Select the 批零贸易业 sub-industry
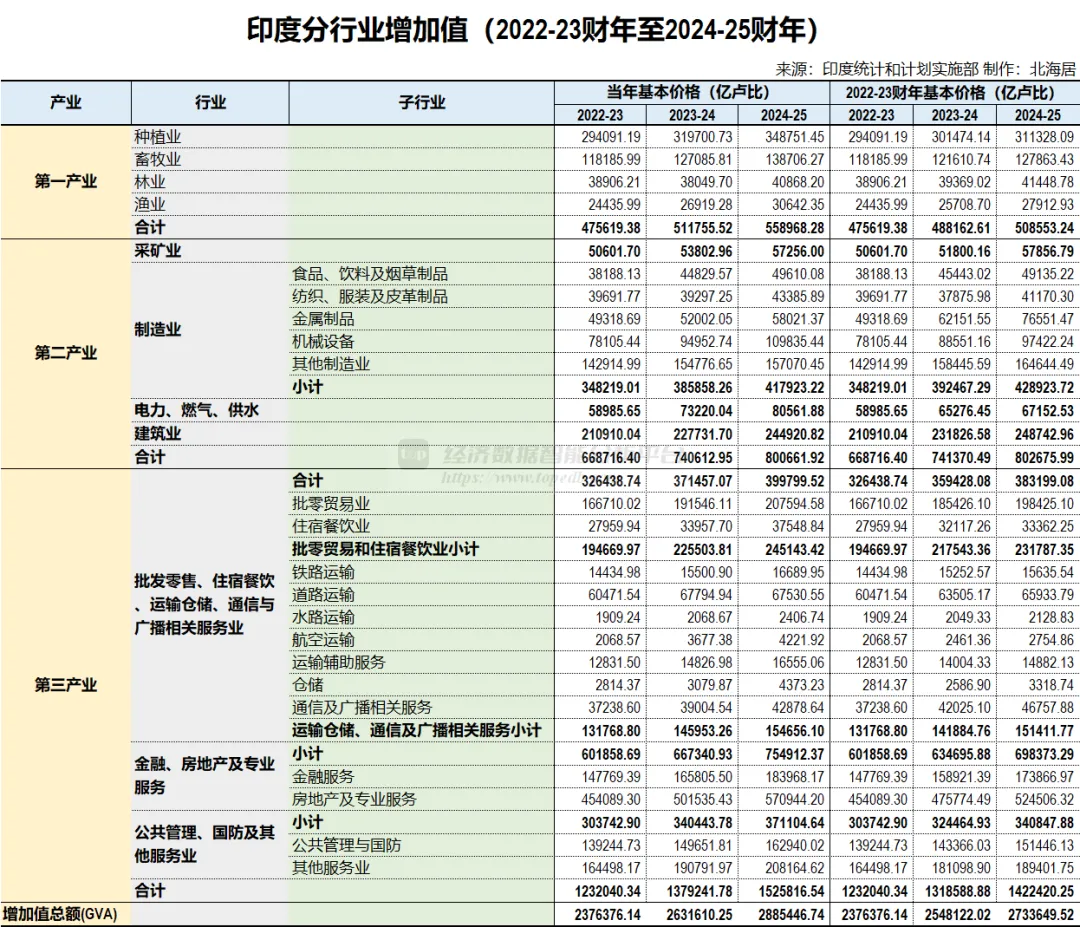Screen dimensions: 1080x927 pyautogui.click(x=331, y=504)
